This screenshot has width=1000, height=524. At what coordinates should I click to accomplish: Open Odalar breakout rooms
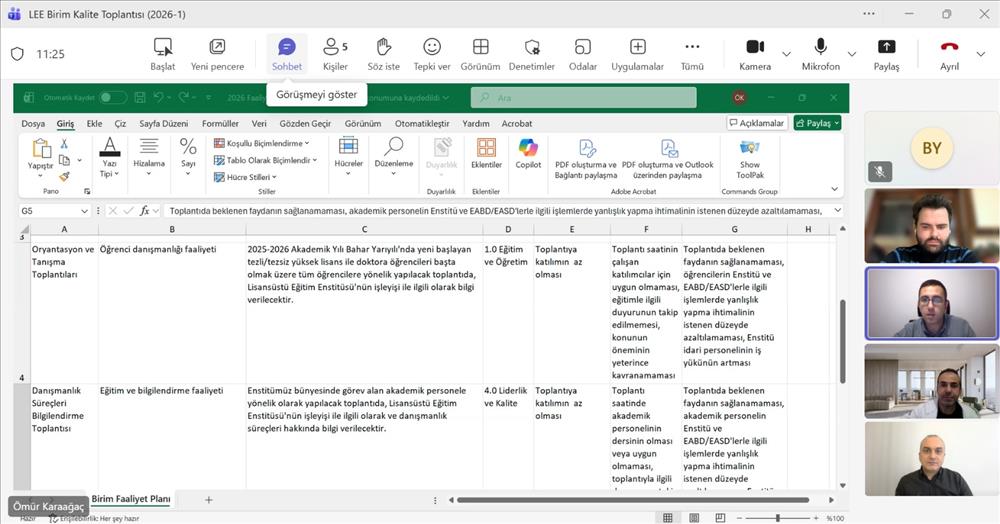583,54
